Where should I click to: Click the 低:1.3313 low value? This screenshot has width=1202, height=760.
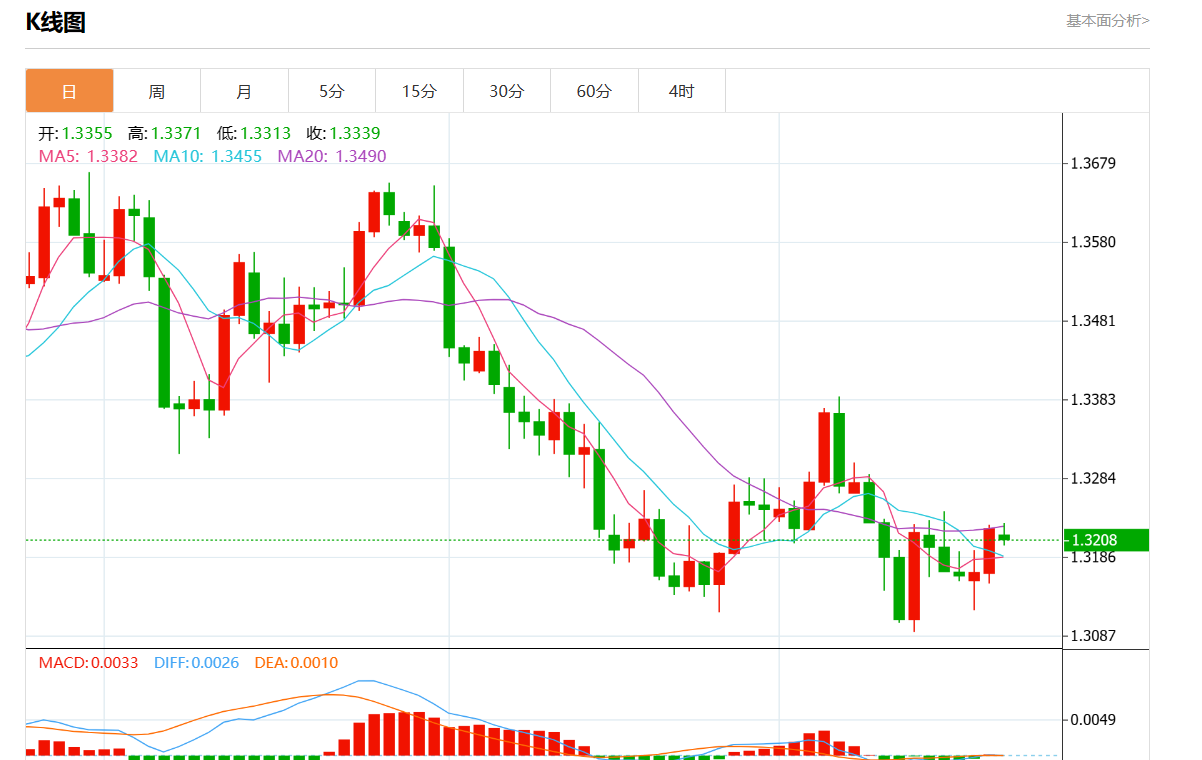point(253,133)
